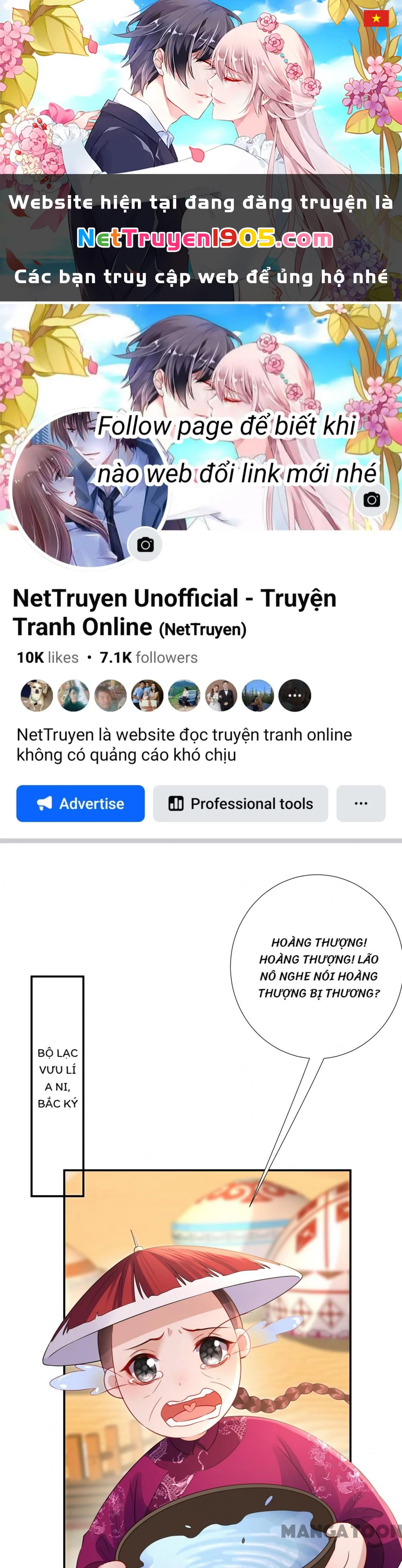The width and height of the screenshot is (402, 1568).
Task: Open Professional tools
Action: [240, 803]
